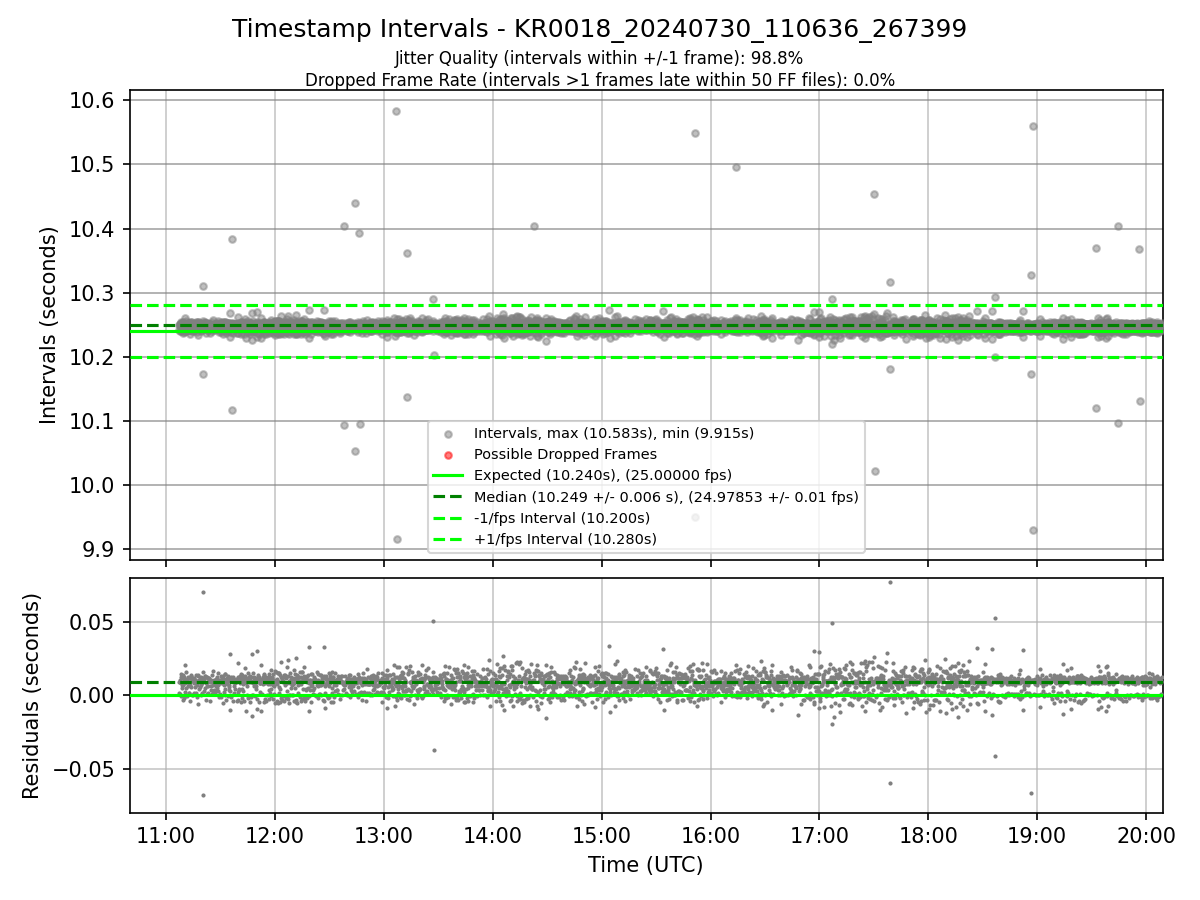Click the 'Residuals (seconds)' y-axis label
The image size is (1200, 900).
click(x=32, y=696)
